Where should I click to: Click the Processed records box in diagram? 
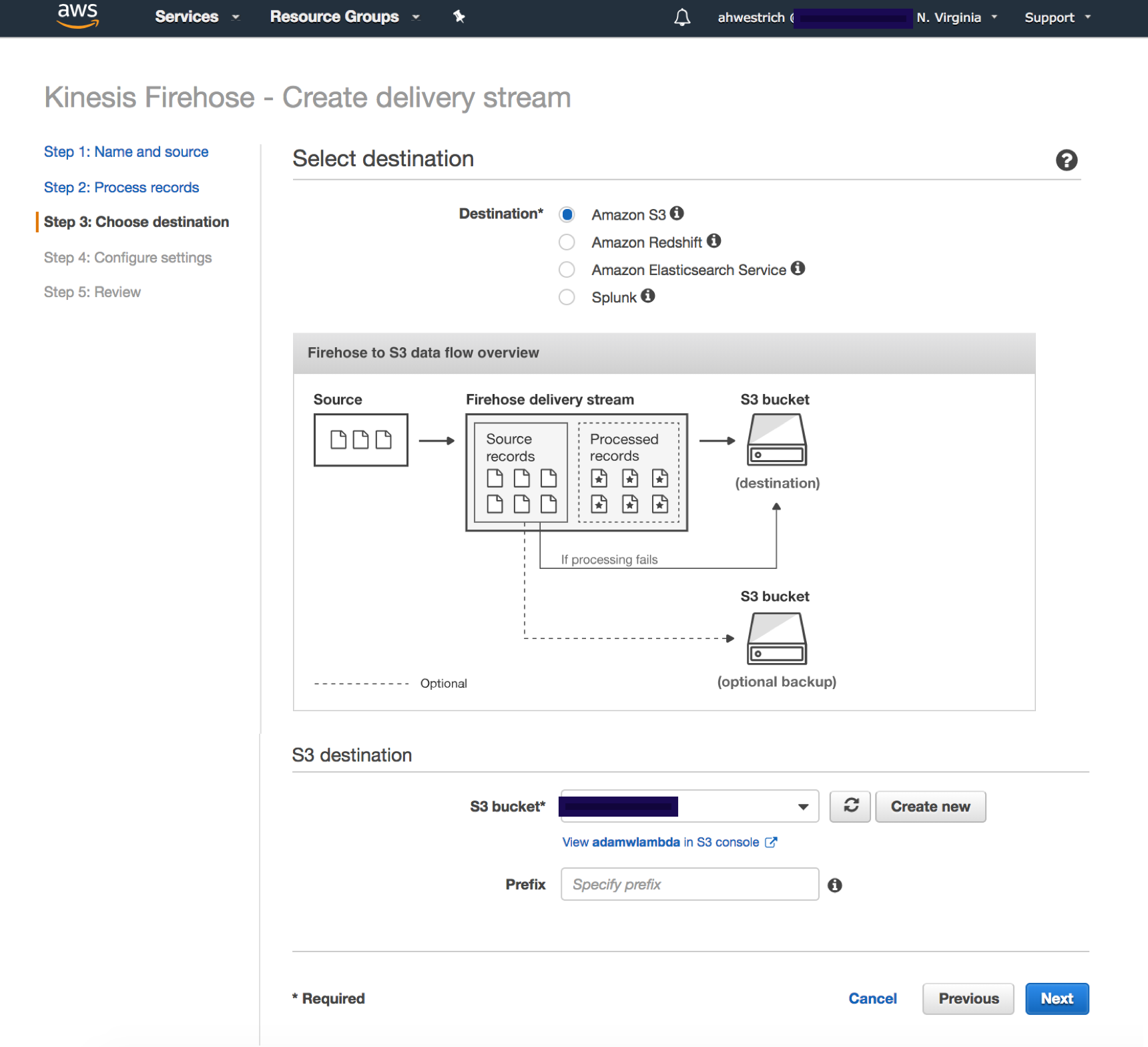(x=629, y=472)
